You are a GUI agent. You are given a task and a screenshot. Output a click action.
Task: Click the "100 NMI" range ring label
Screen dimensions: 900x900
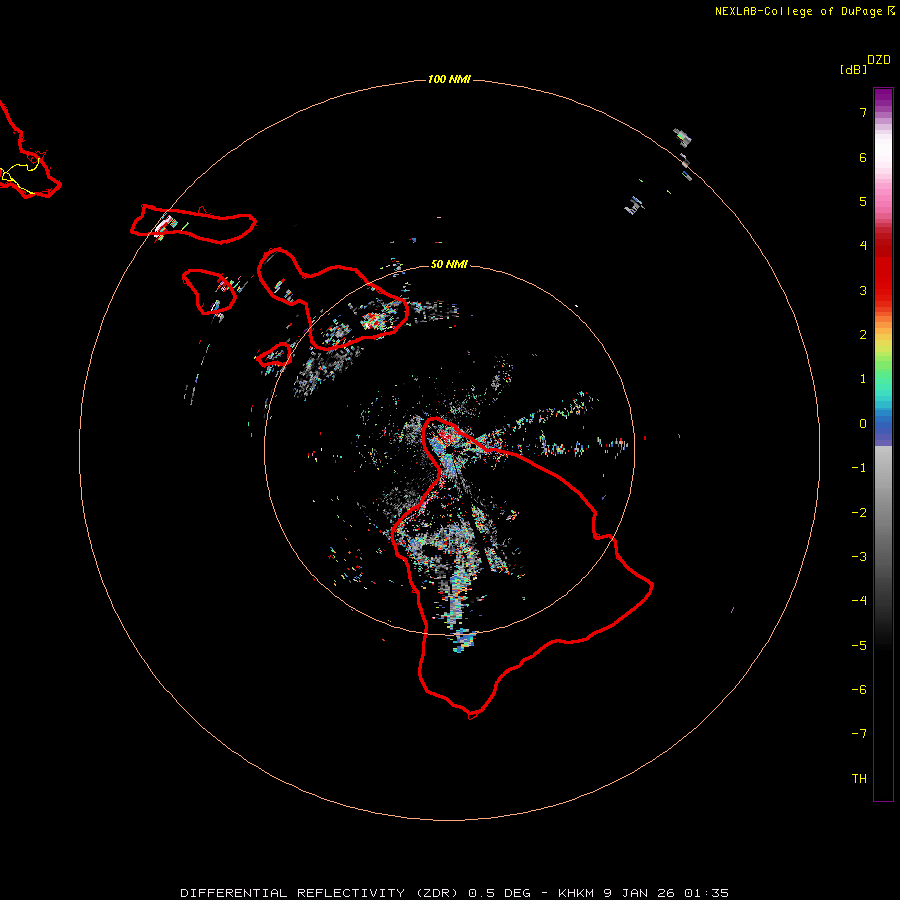(449, 79)
